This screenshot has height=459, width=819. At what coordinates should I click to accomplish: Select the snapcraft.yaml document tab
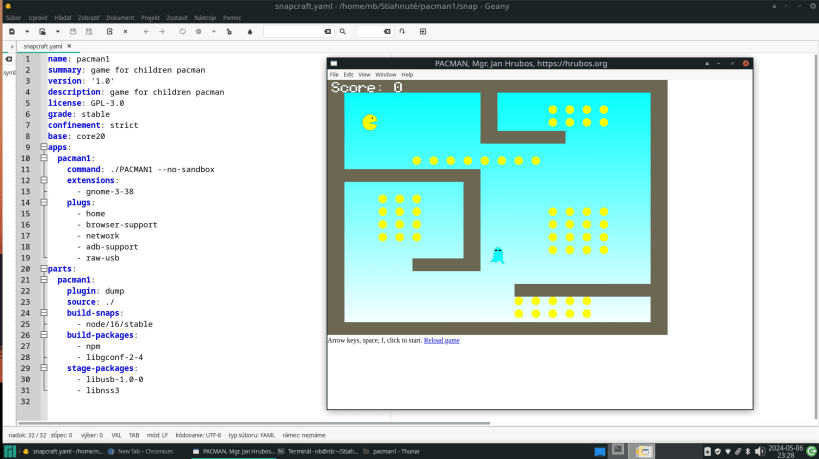point(42,46)
